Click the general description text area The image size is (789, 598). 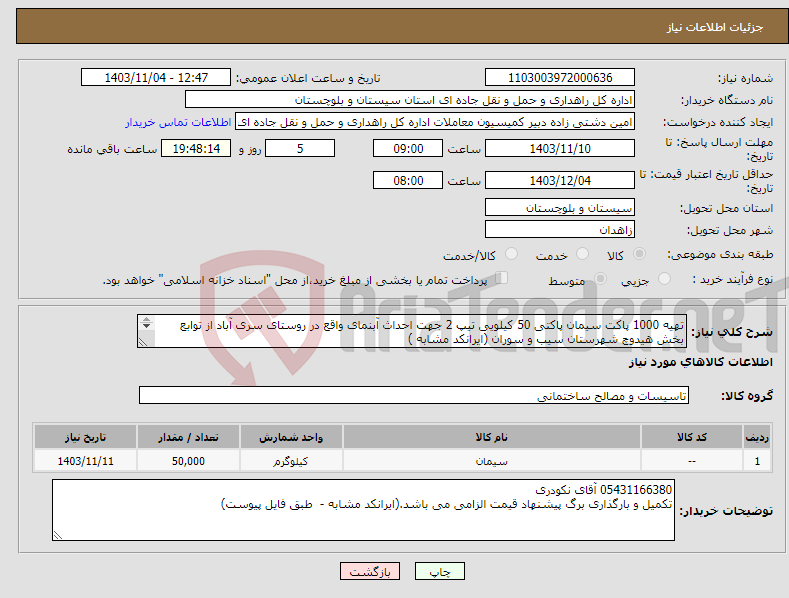tap(412, 331)
